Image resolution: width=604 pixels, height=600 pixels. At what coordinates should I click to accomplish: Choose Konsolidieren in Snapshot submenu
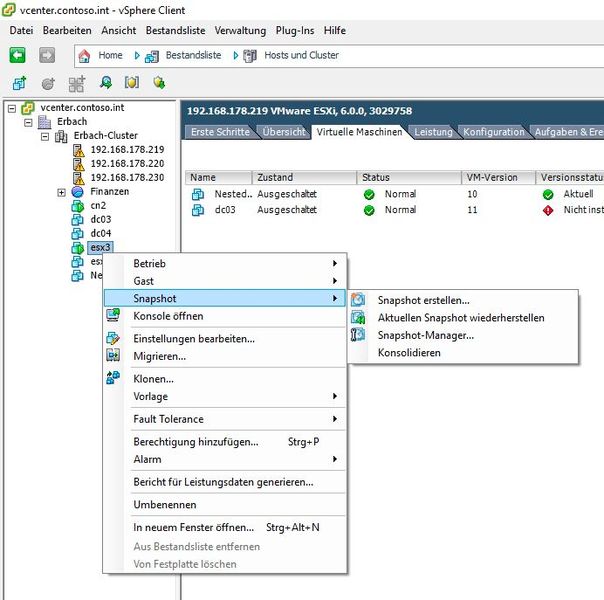[463, 352]
